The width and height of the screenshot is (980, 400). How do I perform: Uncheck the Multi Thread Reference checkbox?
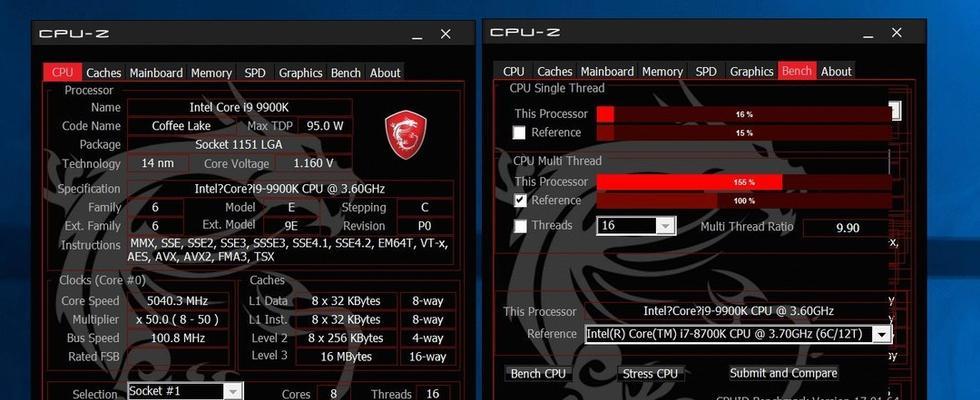(x=520, y=201)
